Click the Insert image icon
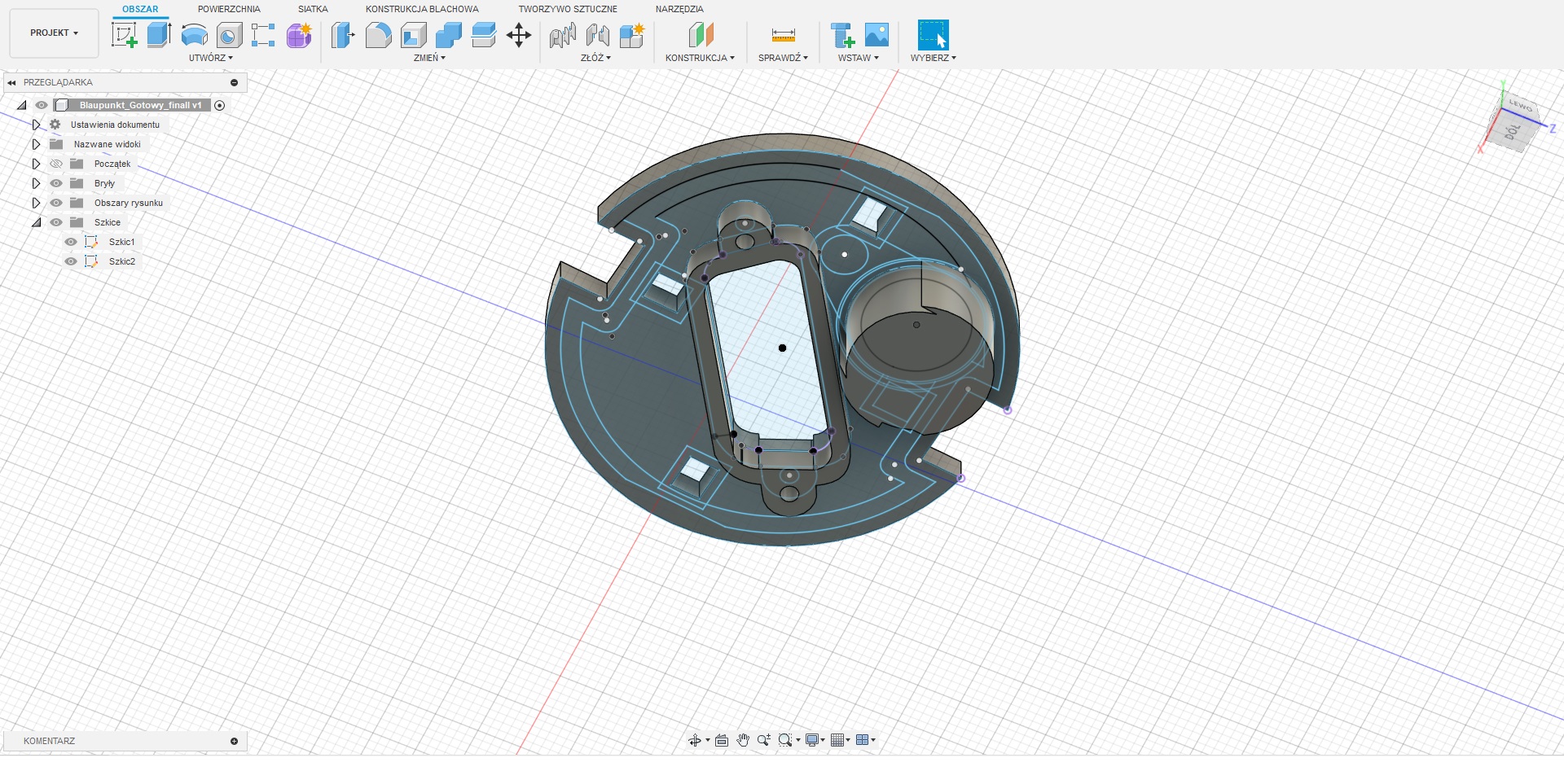The image size is (1564, 784). click(x=876, y=35)
